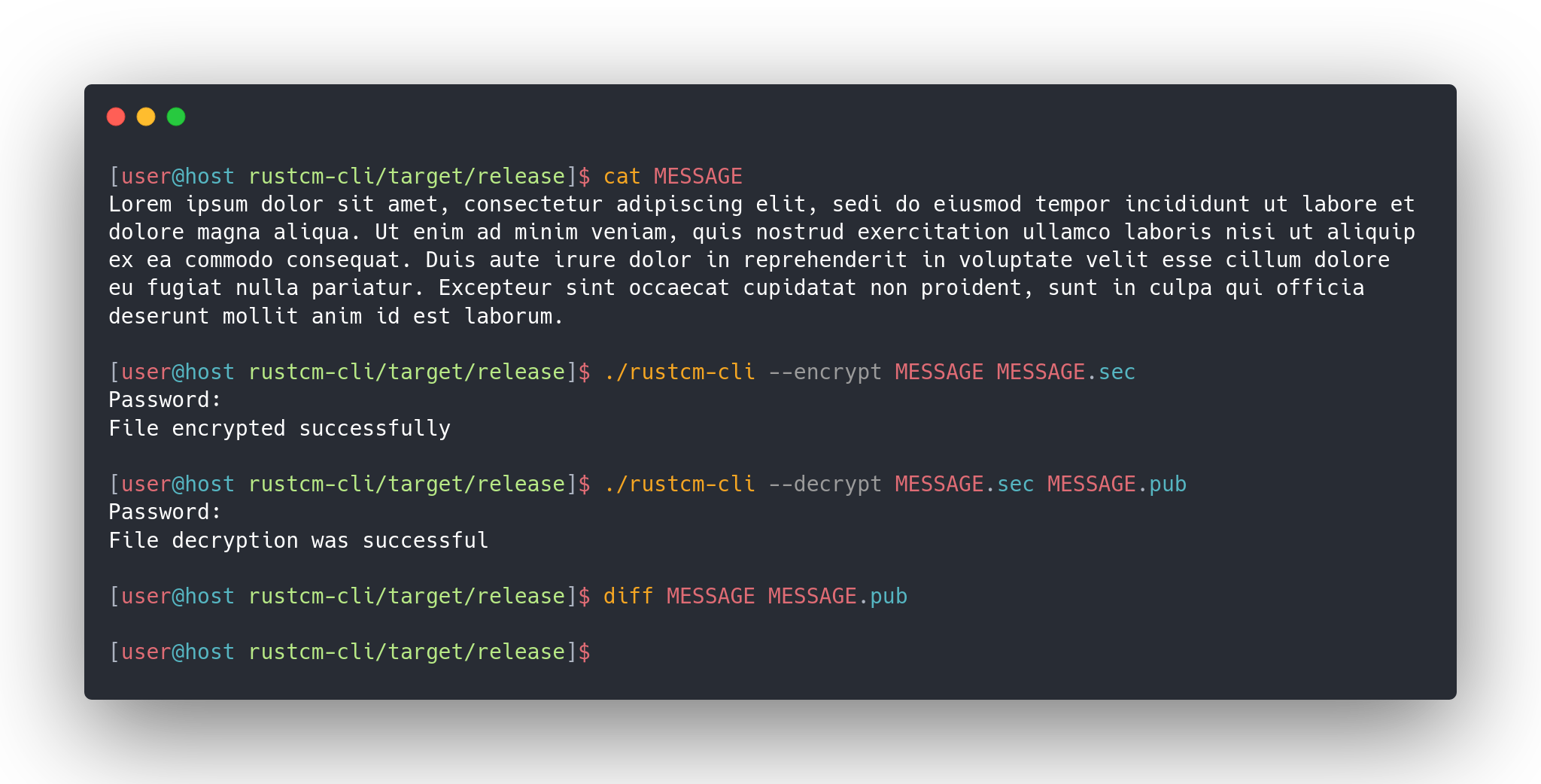
Task: Click 'File encrypted successfully' output line
Action: pos(279,428)
